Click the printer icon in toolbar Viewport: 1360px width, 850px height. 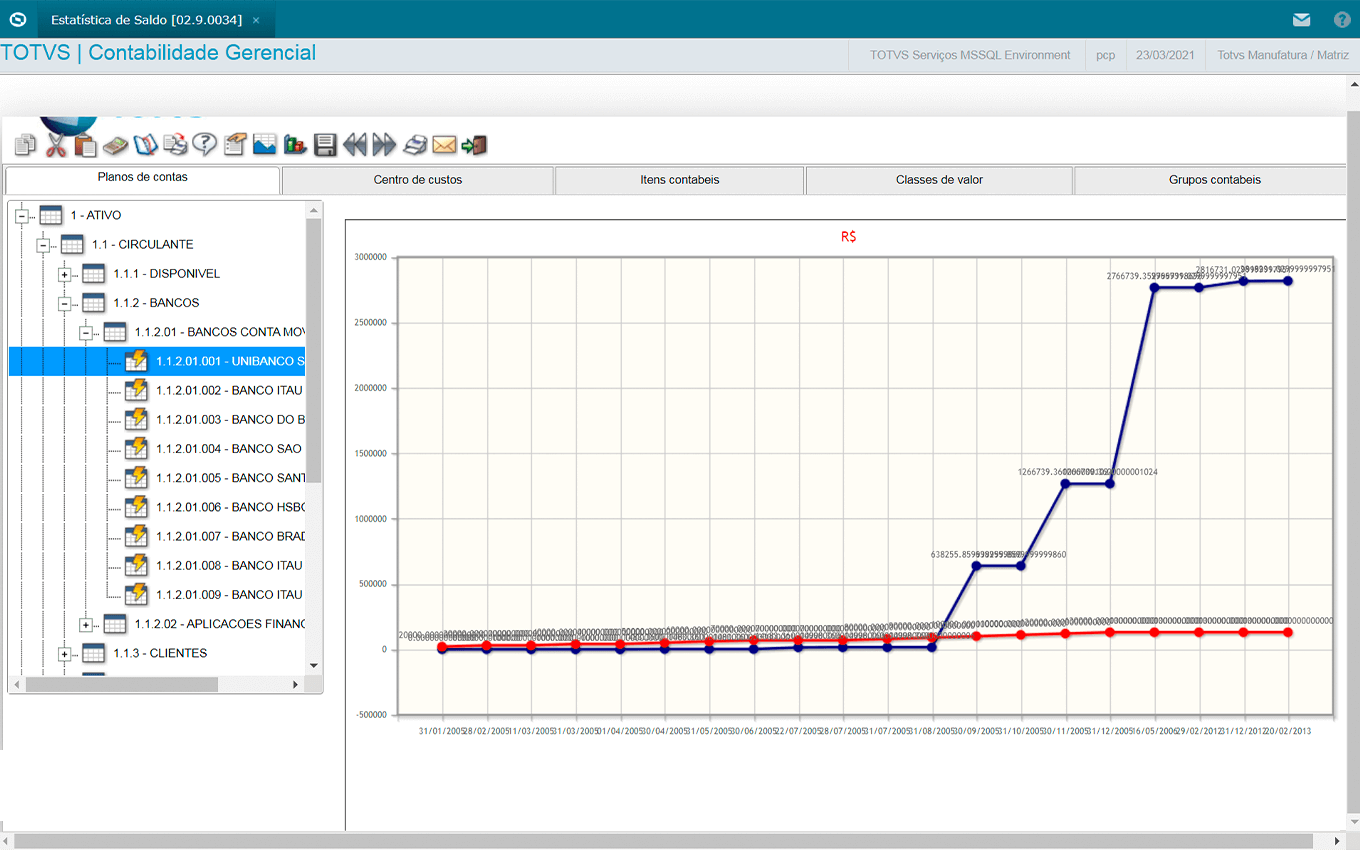(x=415, y=145)
